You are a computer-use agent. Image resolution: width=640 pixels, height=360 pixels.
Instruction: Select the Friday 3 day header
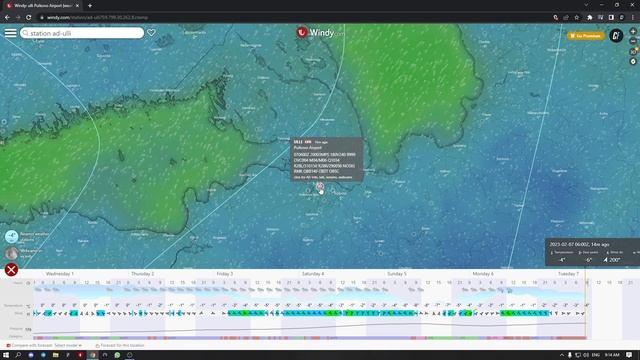[x=225, y=273]
